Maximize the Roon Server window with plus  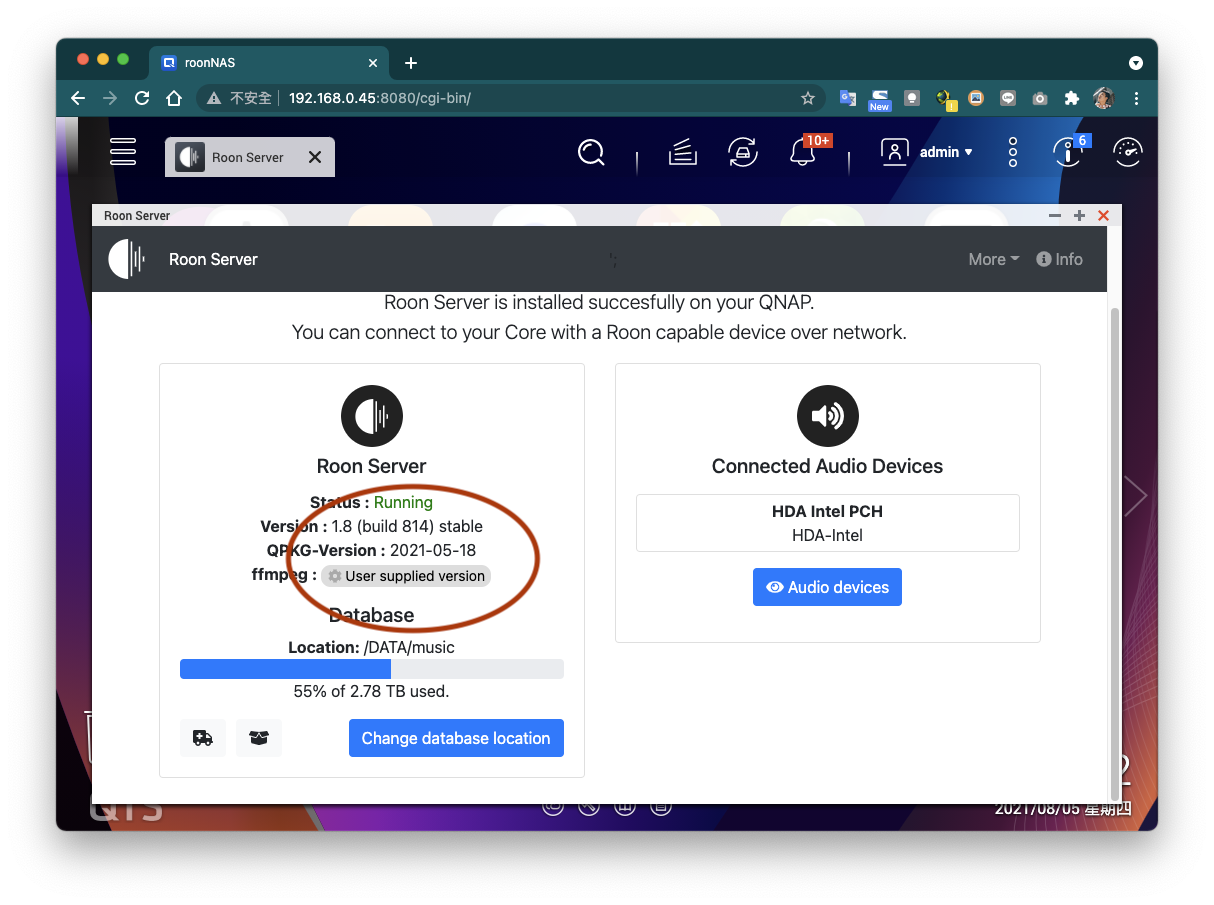pos(1079,215)
